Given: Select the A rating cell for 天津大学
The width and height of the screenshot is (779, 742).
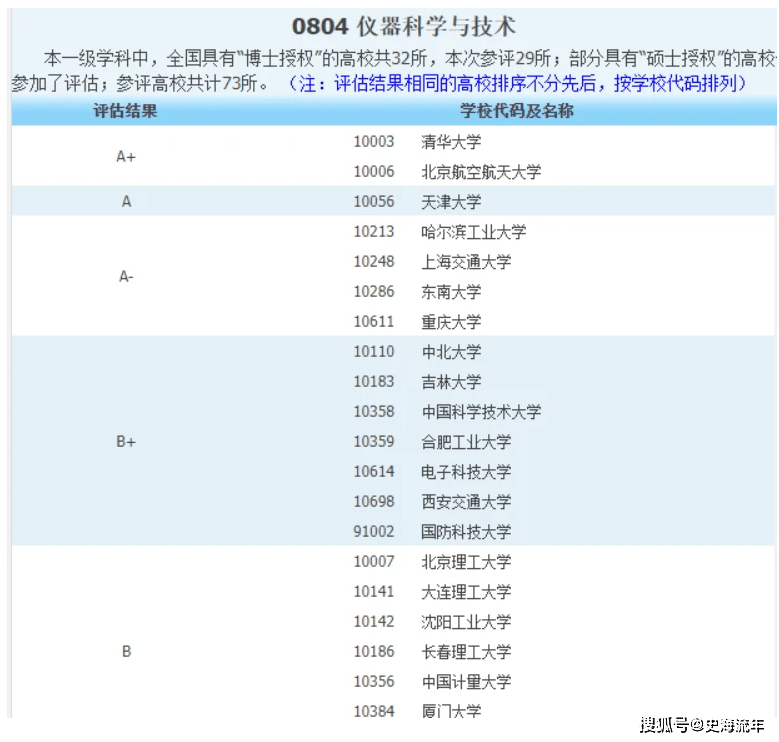Looking at the screenshot, I should coord(126,202).
